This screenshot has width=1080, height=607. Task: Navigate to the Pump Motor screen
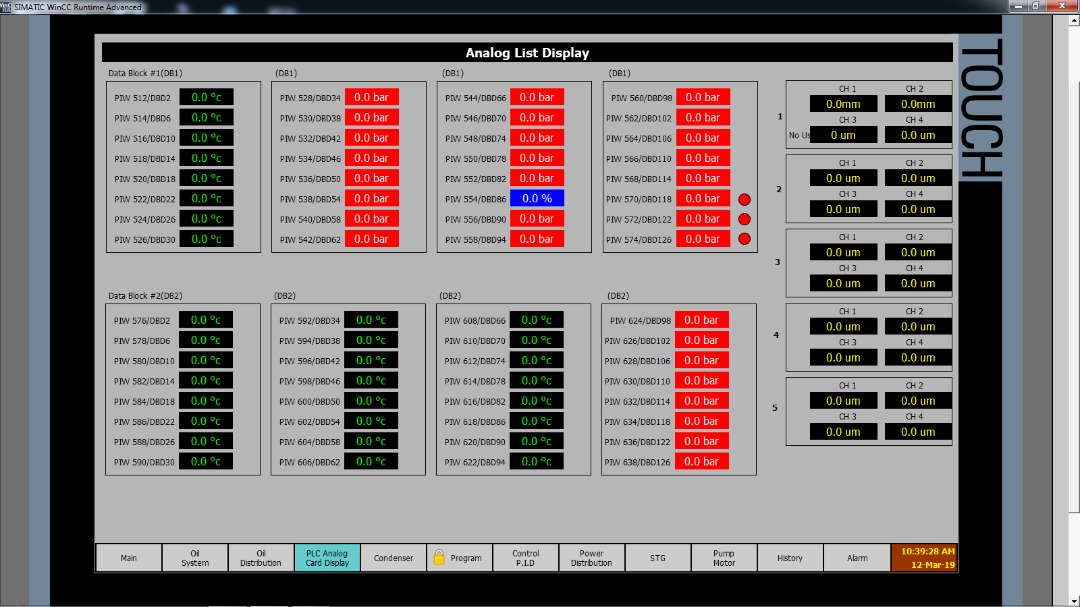(723, 558)
